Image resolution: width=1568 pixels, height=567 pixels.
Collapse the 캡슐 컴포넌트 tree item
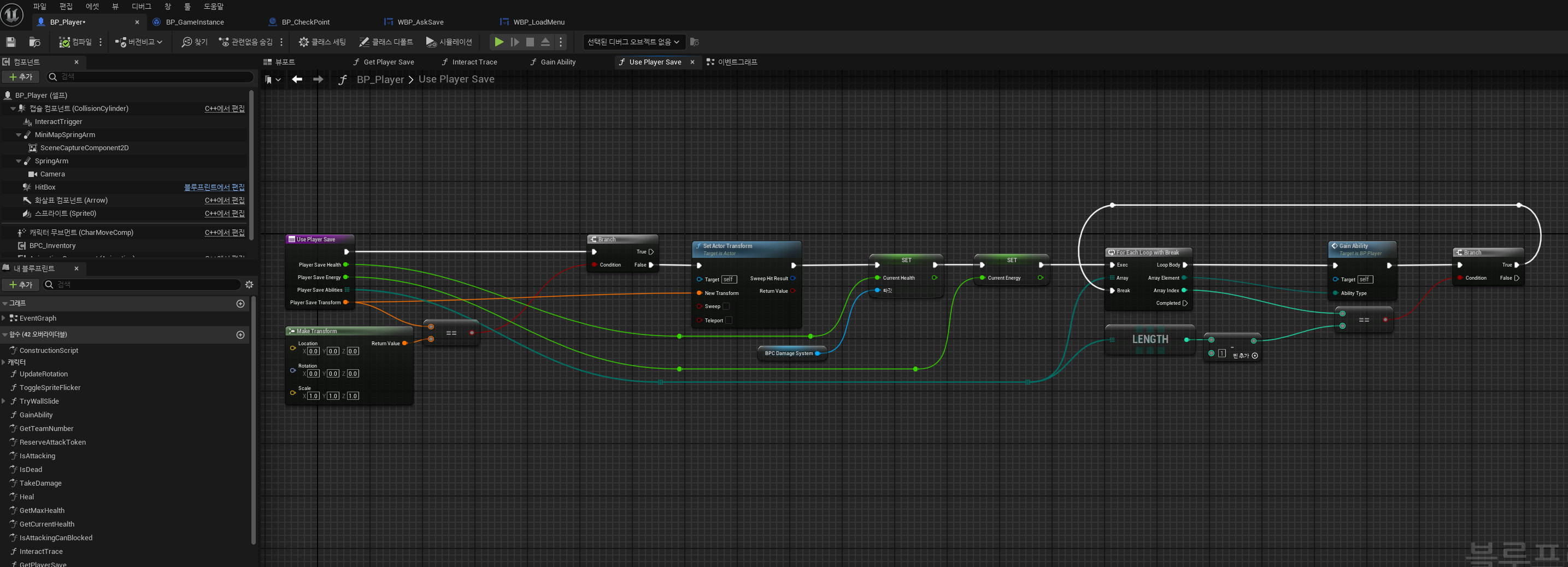(x=13, y=109)
